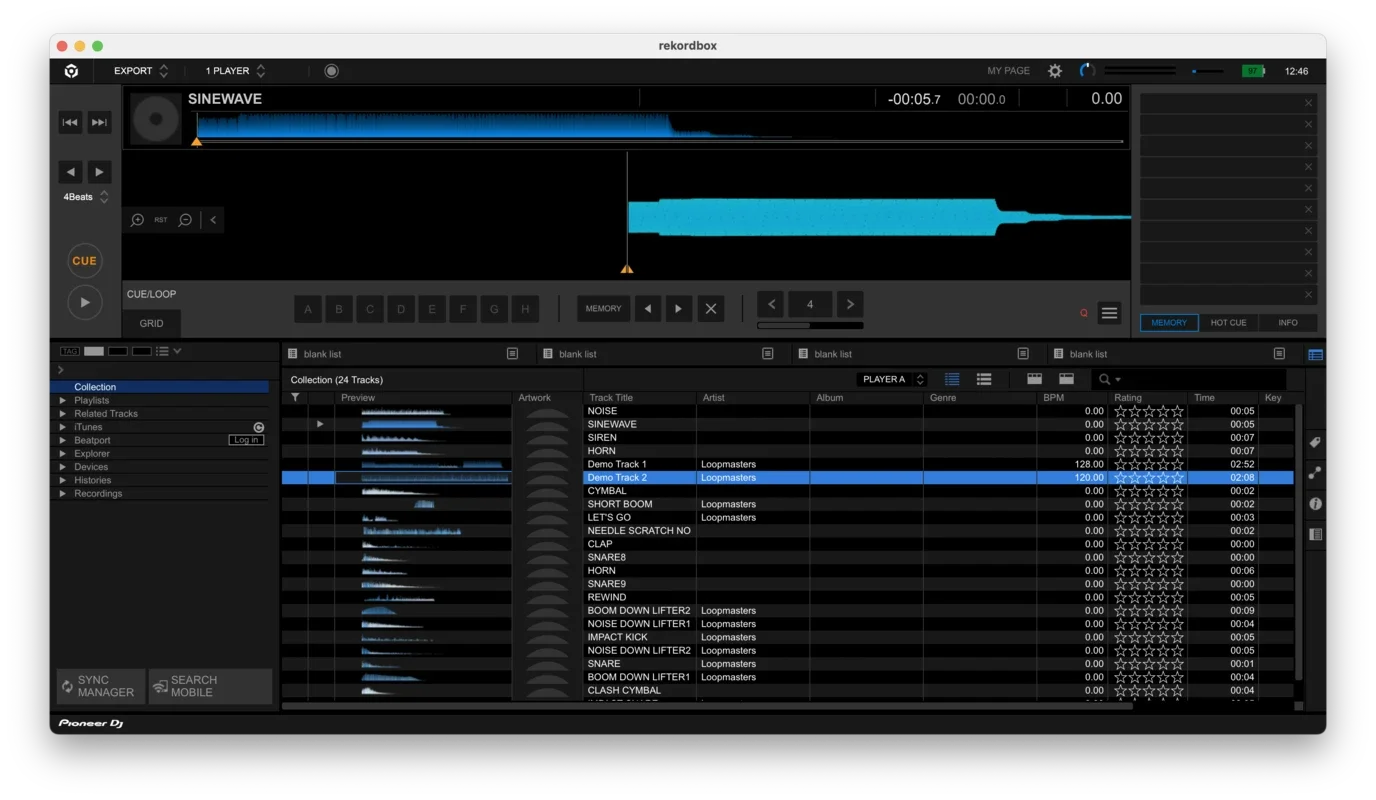The height and width of the screenshot is (800, 1376).
Task: Switch to detailed list view icon
Action: tap(952, 379)
